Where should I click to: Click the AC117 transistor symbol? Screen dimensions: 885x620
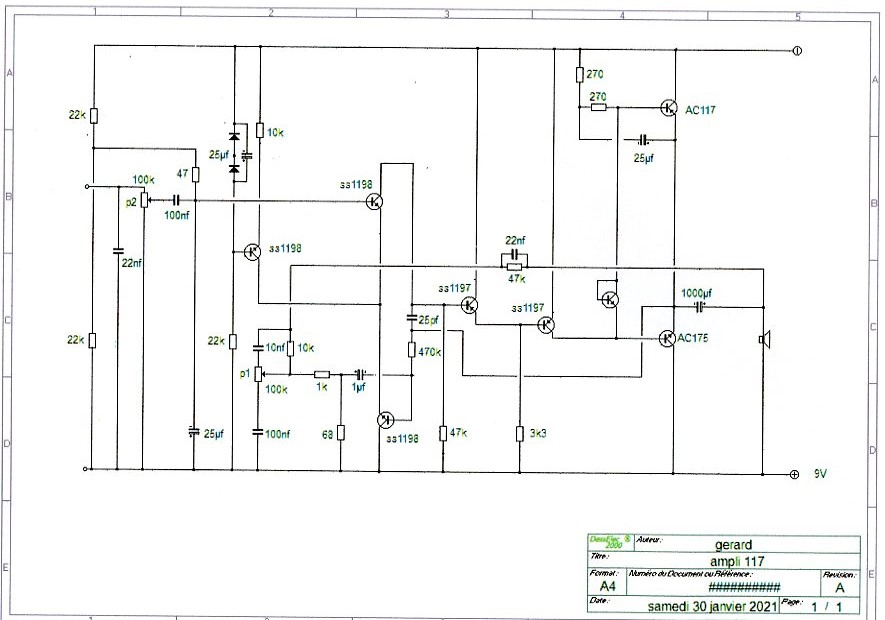tap(669, 107)
